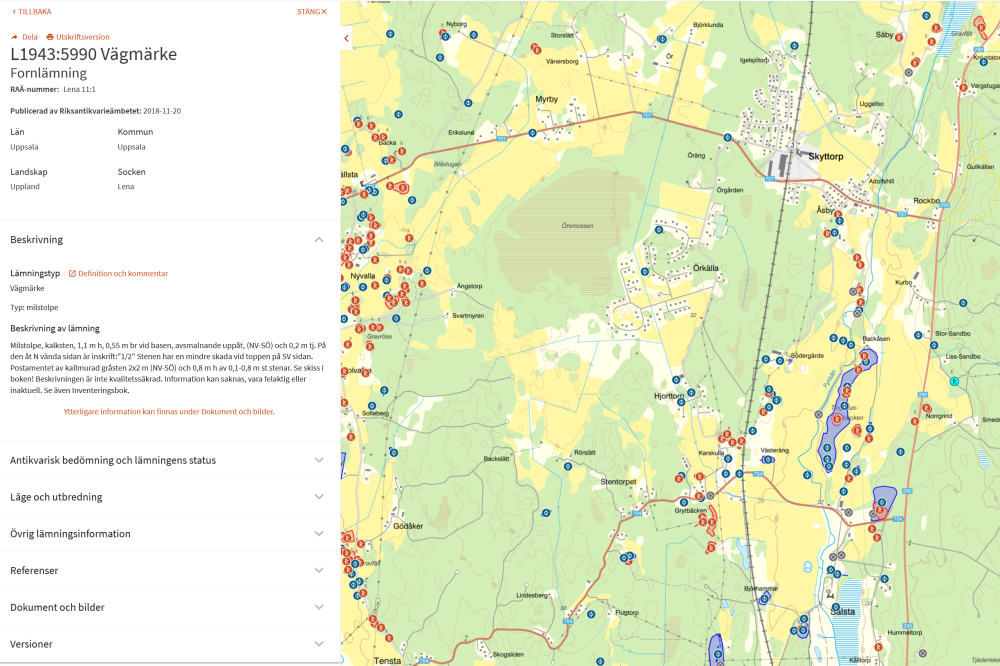Follow the Ytterligare information link
This screenshot has height=666, width=1000.
point(169,411)
